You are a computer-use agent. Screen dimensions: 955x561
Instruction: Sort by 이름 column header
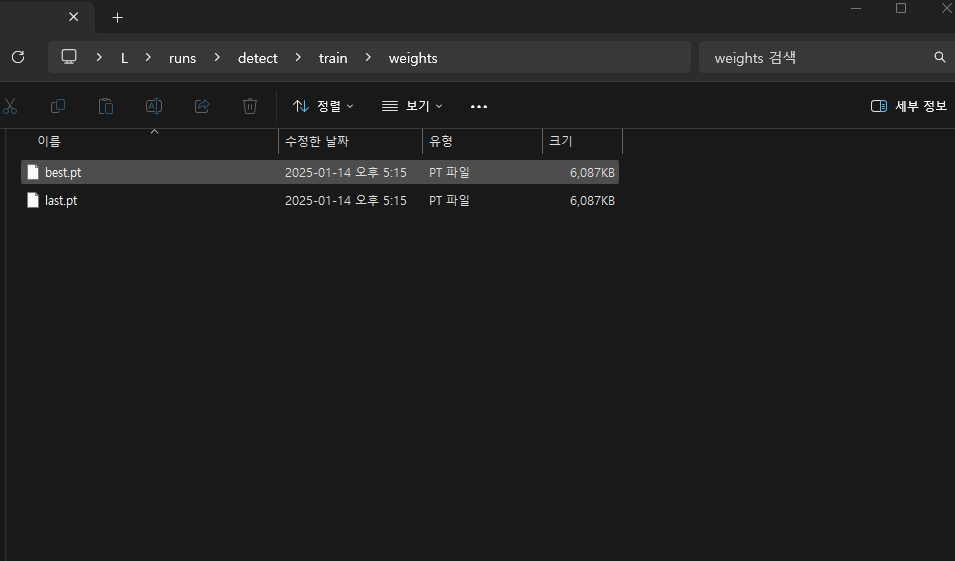[149, 141]
